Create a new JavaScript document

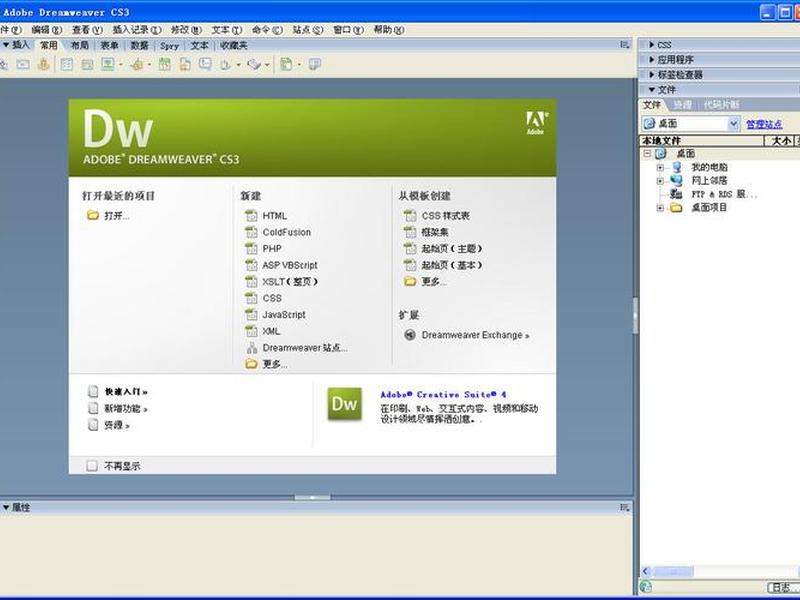click(276, 315)
